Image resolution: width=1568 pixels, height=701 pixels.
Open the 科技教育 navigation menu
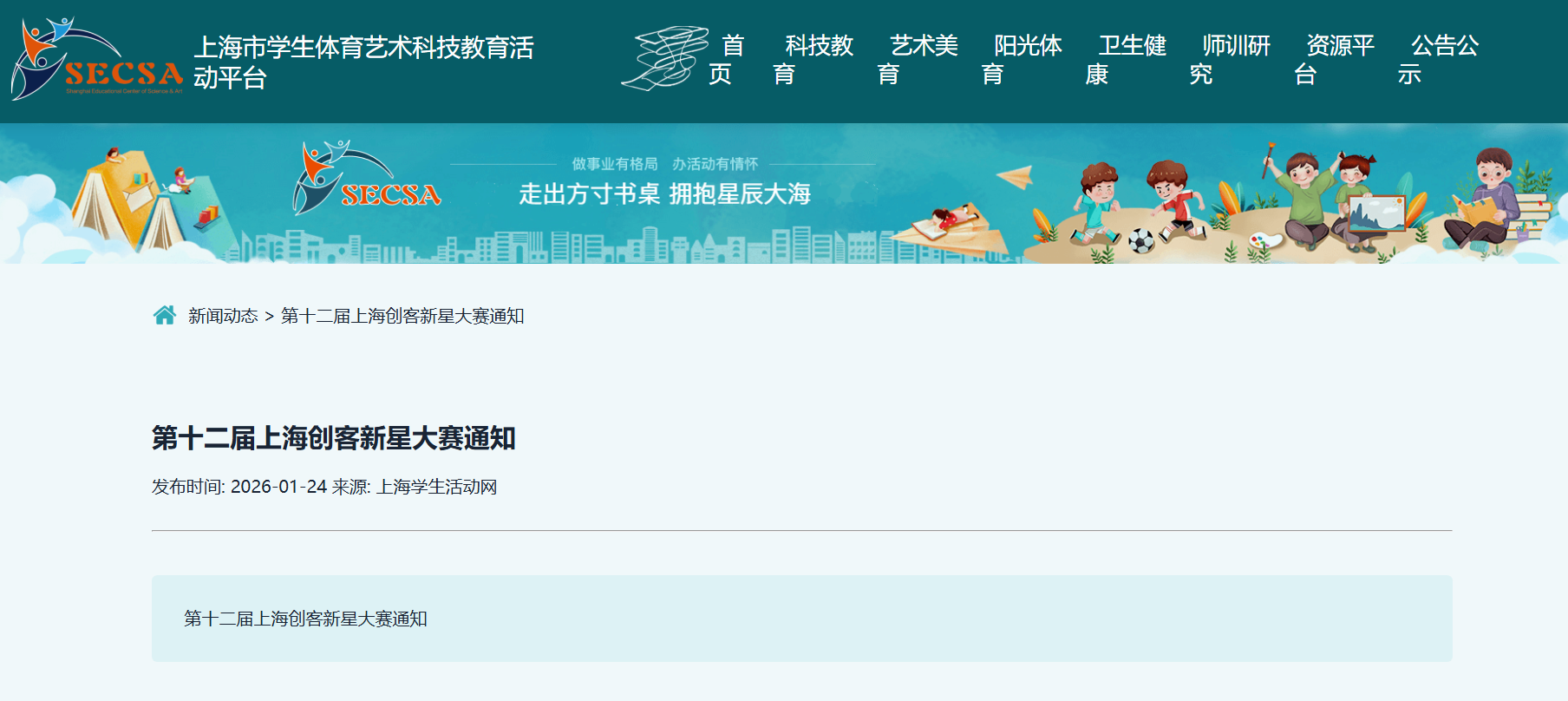point(813,60)
